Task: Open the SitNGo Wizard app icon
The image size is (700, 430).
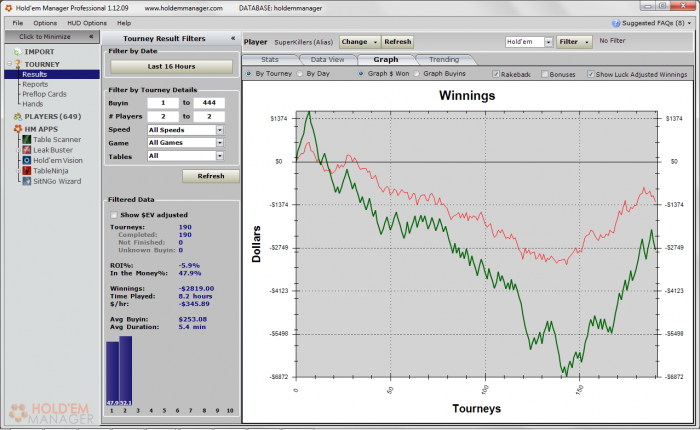Action: click(x=26, y=182)
